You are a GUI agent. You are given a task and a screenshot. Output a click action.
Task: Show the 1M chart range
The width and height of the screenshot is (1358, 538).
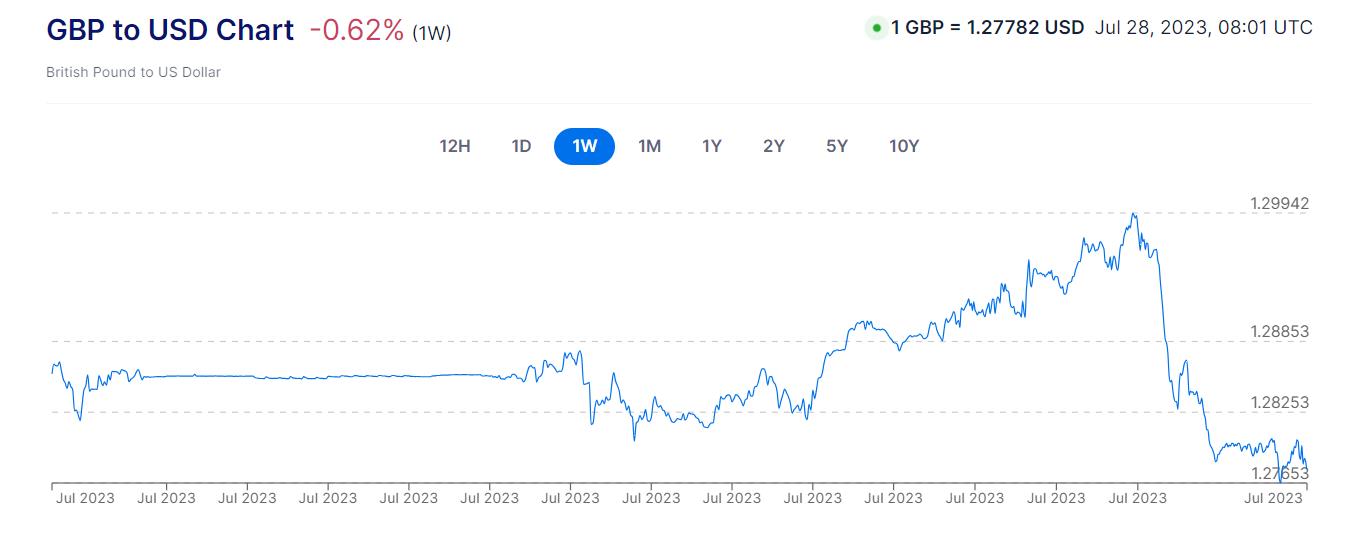(x=650, y=146)
